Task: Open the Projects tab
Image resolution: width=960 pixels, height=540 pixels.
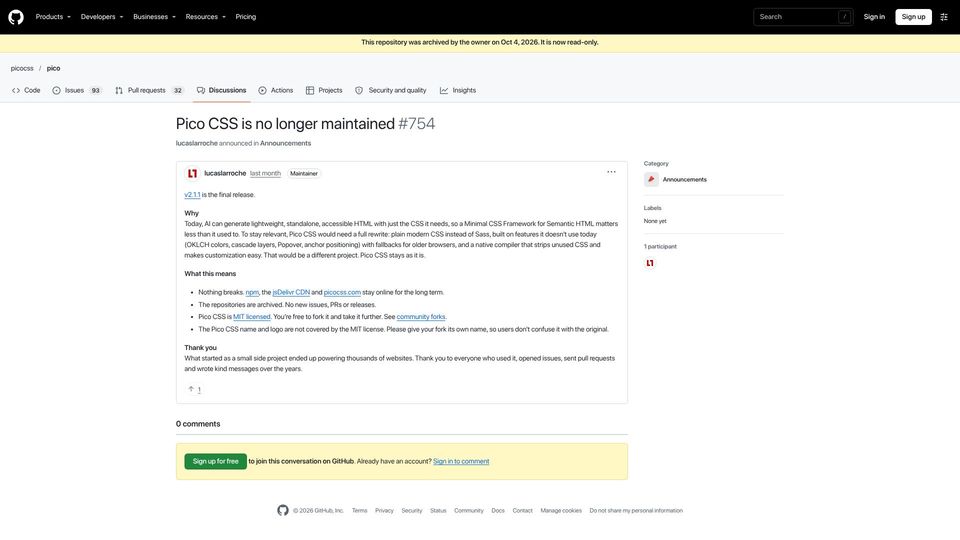Action: click(324, 90)
